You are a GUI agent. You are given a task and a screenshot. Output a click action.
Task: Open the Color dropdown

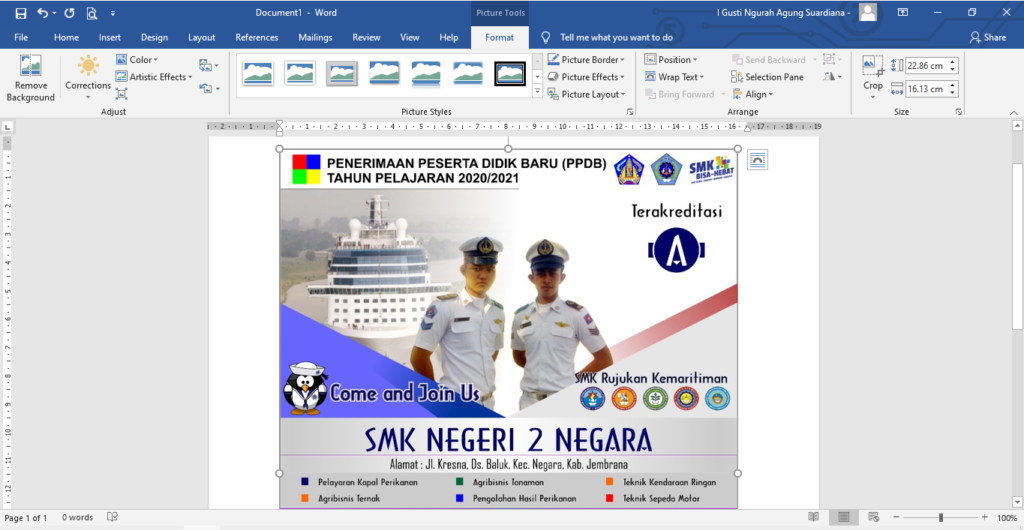(137, 59)
